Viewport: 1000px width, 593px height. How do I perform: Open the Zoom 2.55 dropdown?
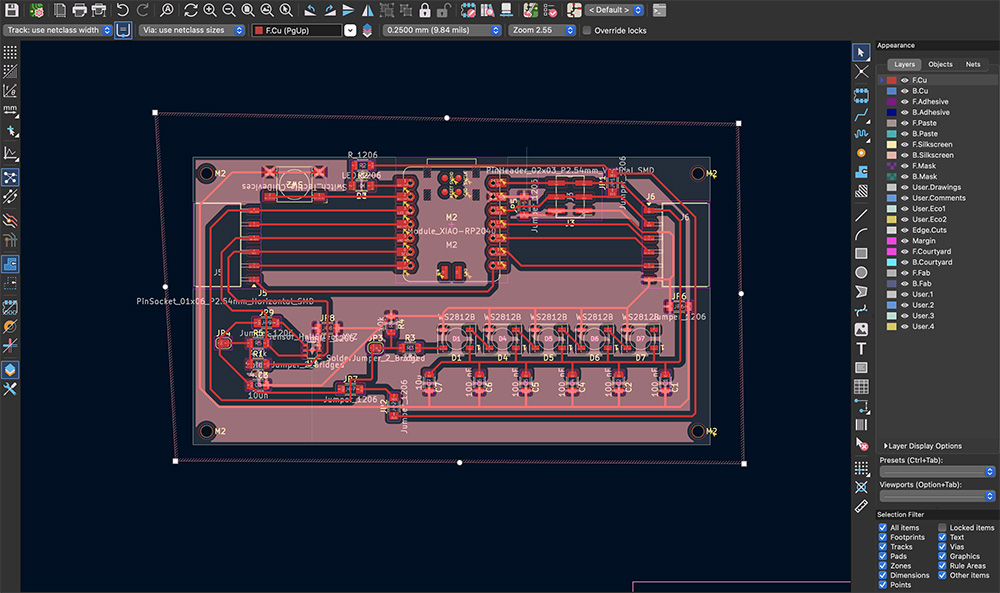click(x=542, y=30)
